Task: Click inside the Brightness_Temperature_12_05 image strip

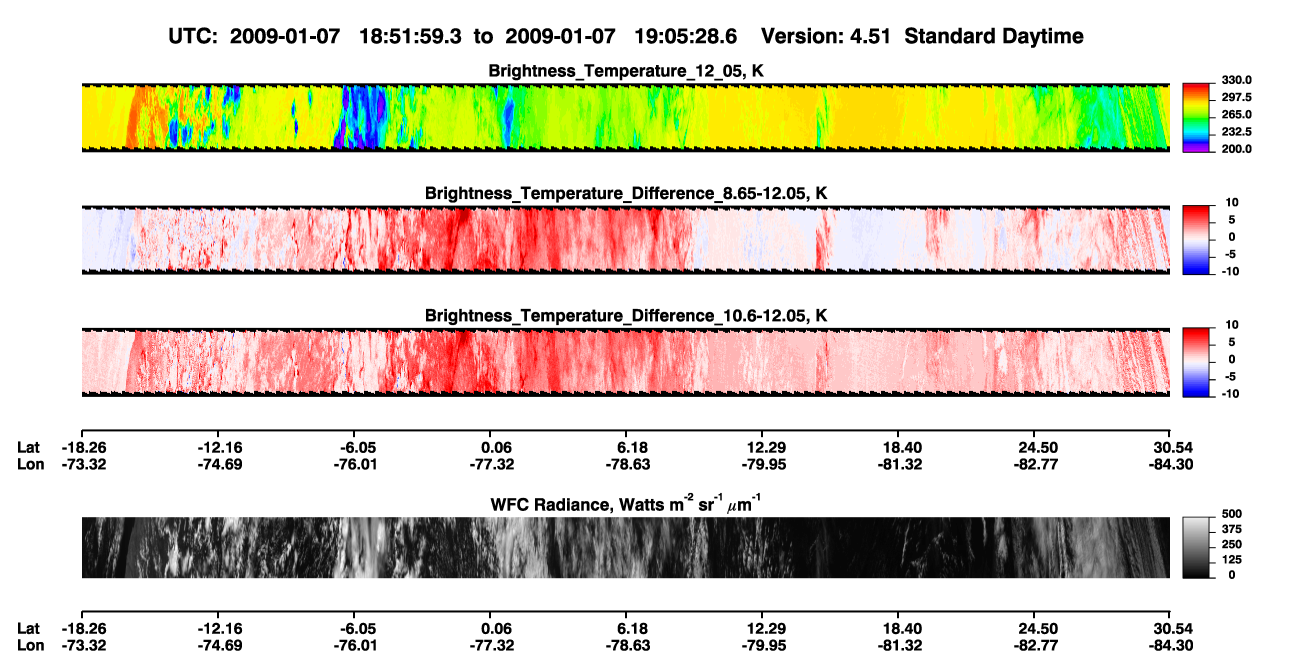Action: click(625, 116)
